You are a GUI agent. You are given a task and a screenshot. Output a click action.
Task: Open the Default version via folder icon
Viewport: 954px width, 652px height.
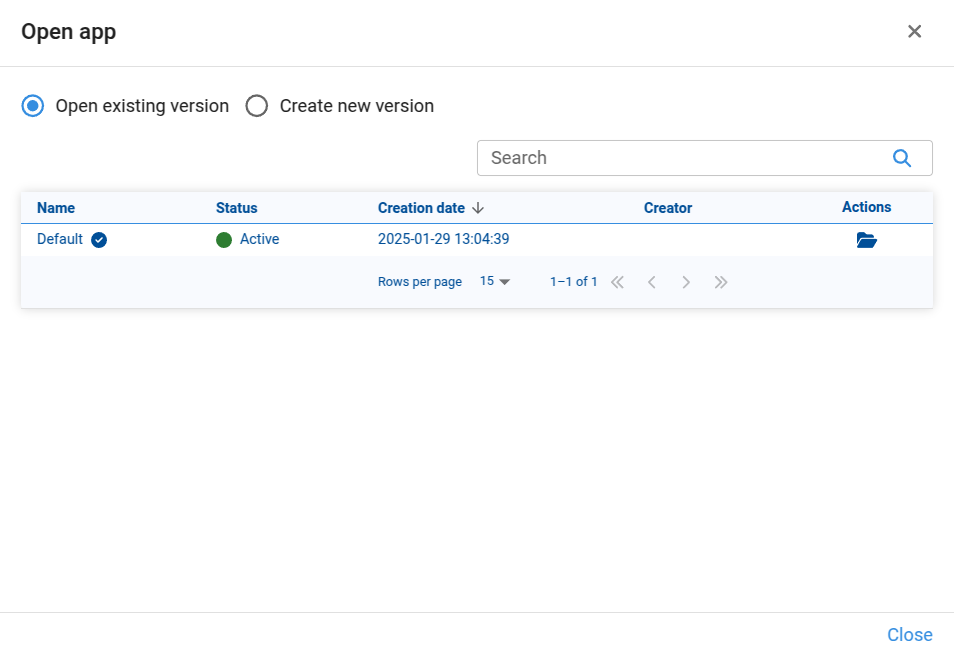coord(866,240)
